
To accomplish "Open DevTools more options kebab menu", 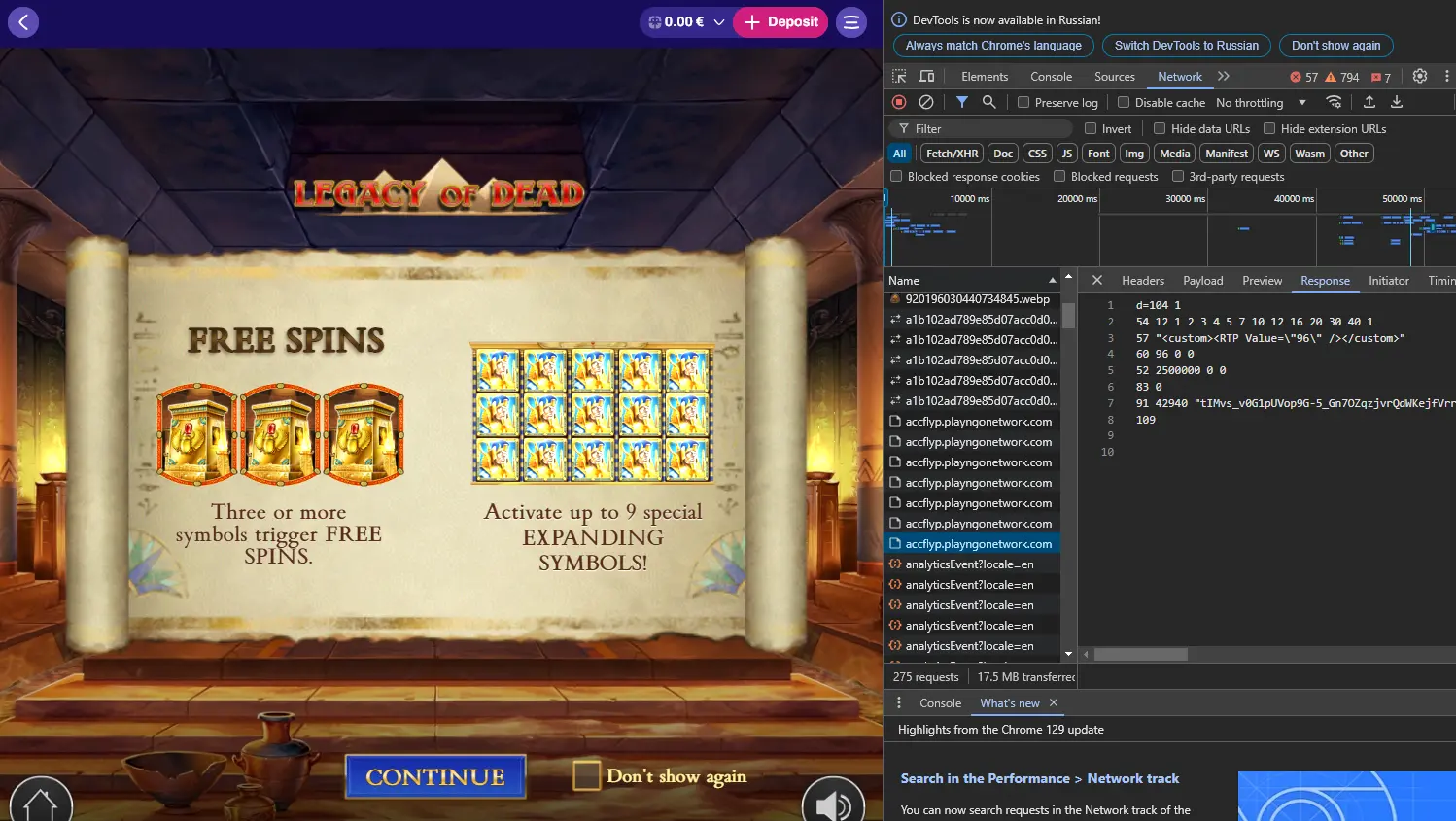I will point(1446,76).
